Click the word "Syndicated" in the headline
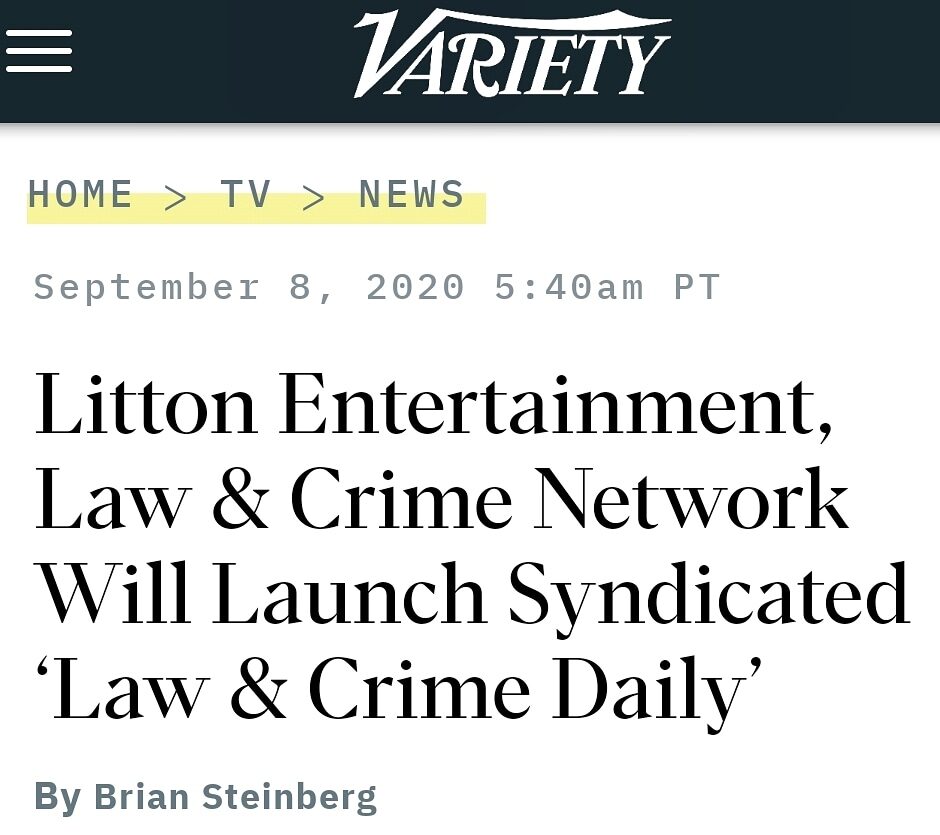The image size is (940, 835). tap(708, 594)
